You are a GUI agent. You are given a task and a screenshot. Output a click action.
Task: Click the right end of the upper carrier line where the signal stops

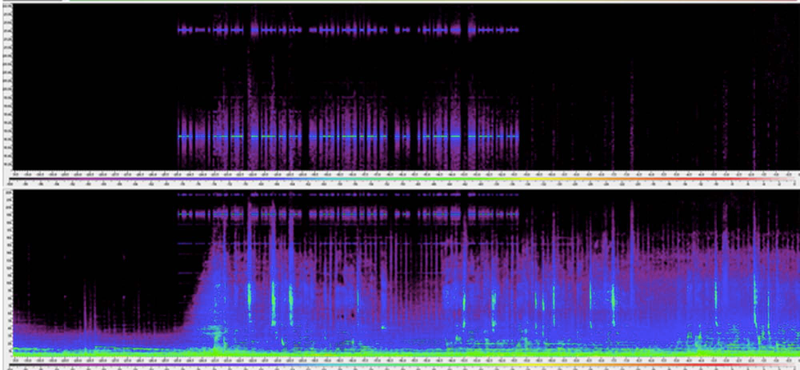pos(517,136)
